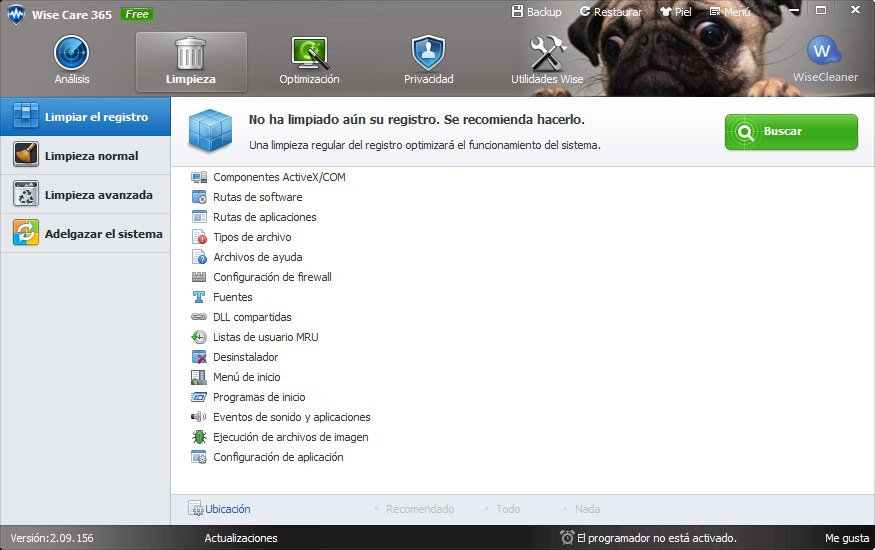
Task: Choose the Nada selection option
Action: pyautogui.click(x=587, y=509)
